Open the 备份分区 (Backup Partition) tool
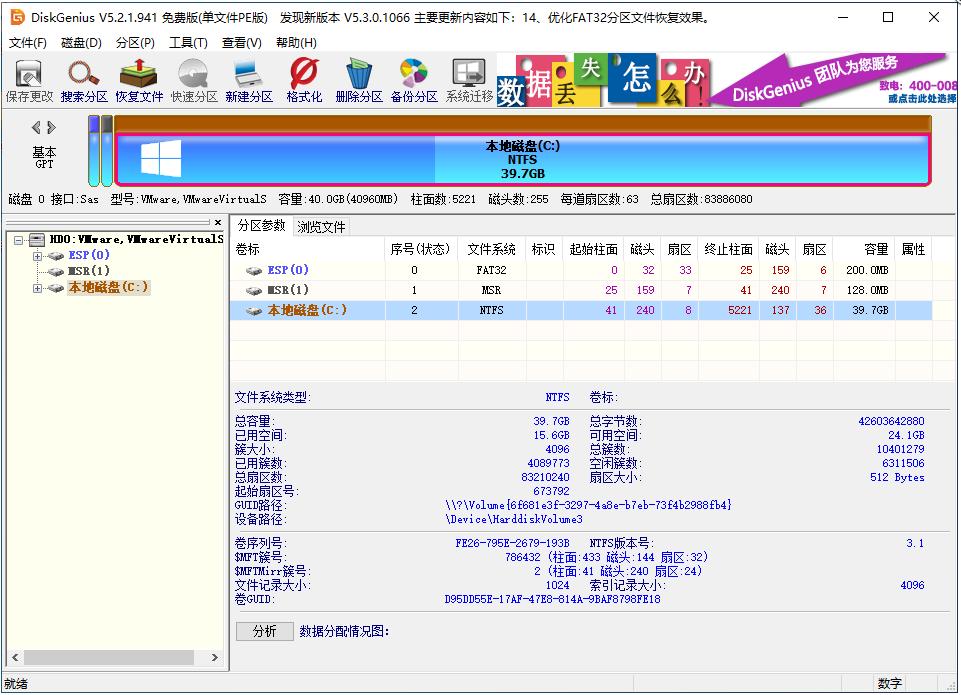This screenshot has width=961, height=695. point(414,79)
